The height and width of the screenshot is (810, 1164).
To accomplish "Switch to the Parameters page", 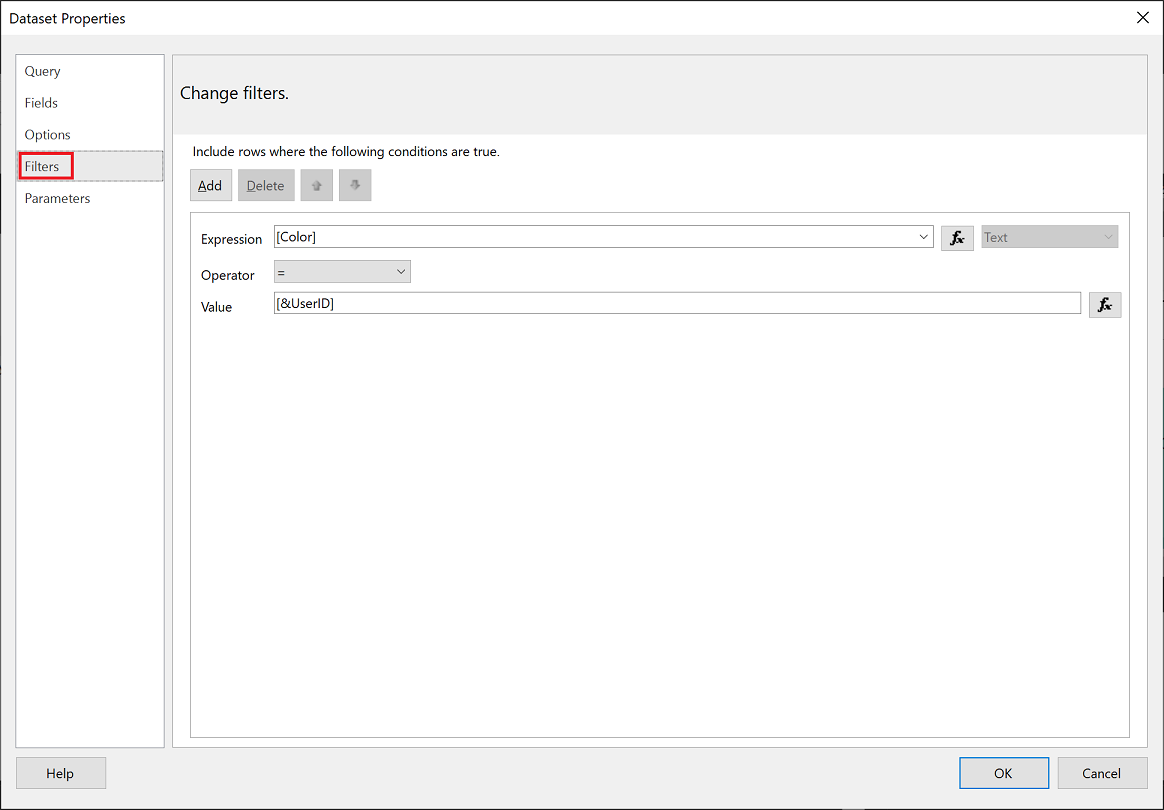I will [57, 198].
